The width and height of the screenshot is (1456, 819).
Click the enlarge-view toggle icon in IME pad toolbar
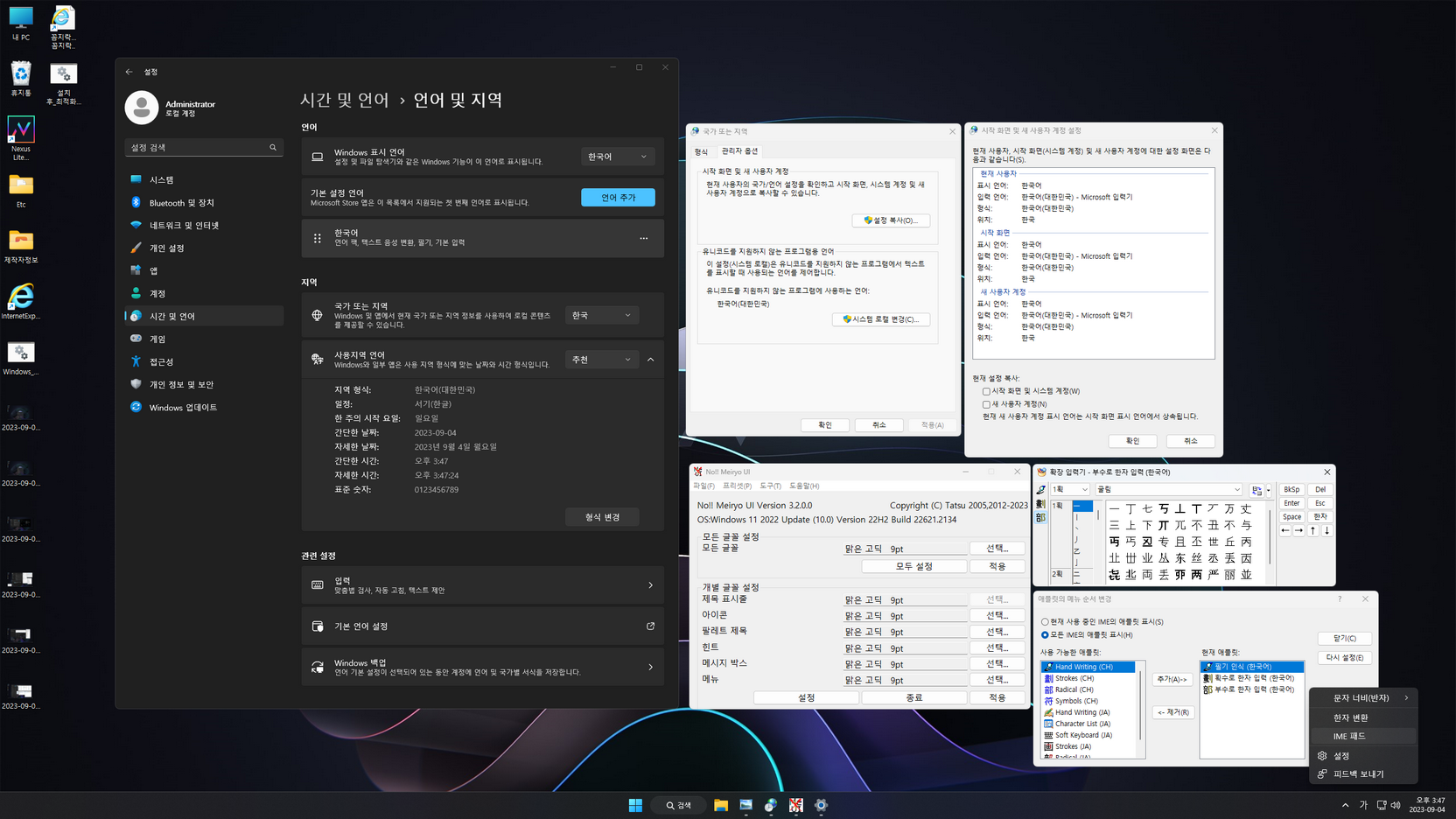pyautogui.click(x=1256, y=490)
